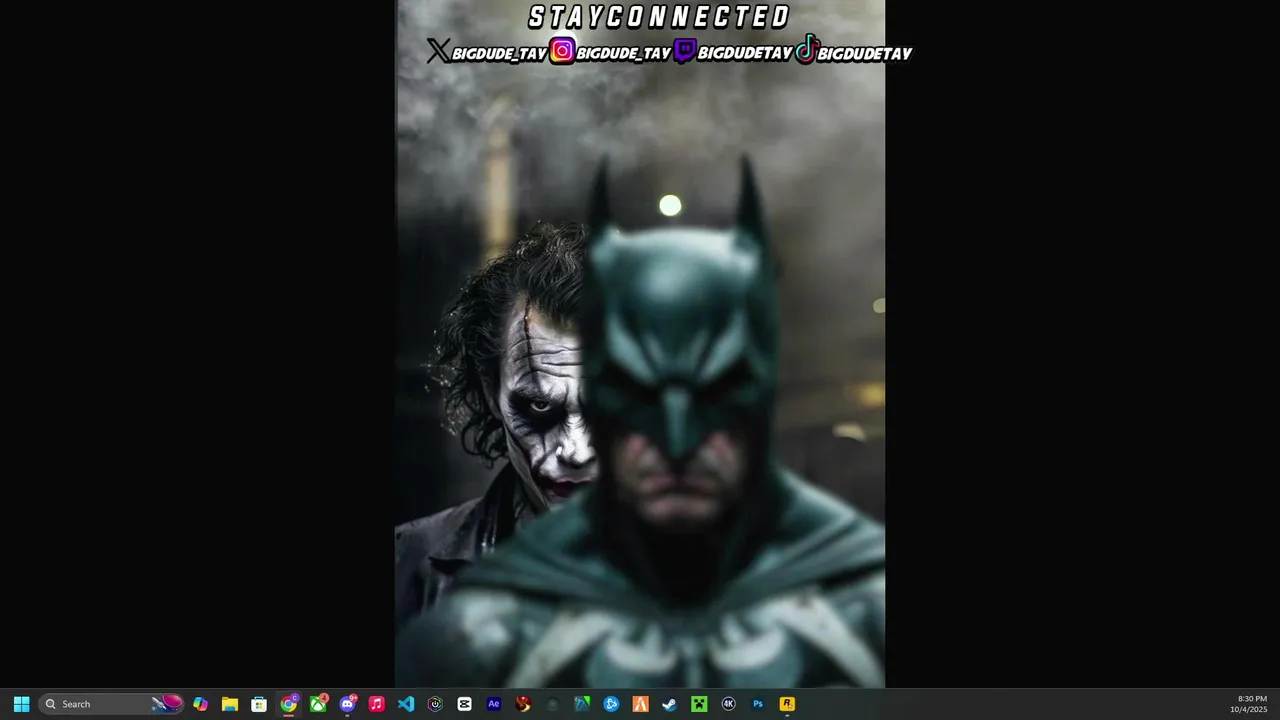The width and height of the screenshot is (1280, 720).
Task: Open Discord from the taskbar
Action: point(347,704)
